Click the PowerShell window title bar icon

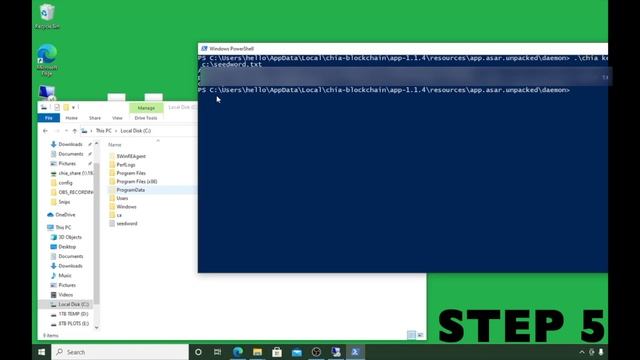click(x=204, y=49)
